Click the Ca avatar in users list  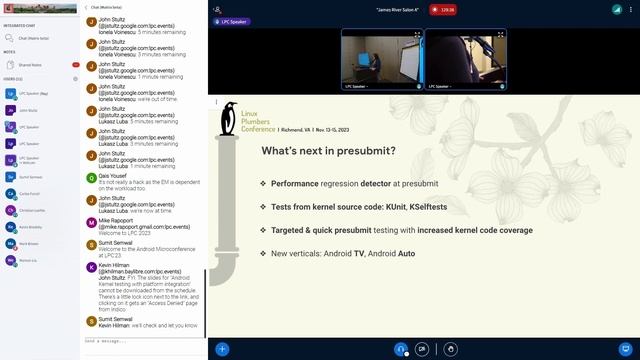tap(11, 193)
